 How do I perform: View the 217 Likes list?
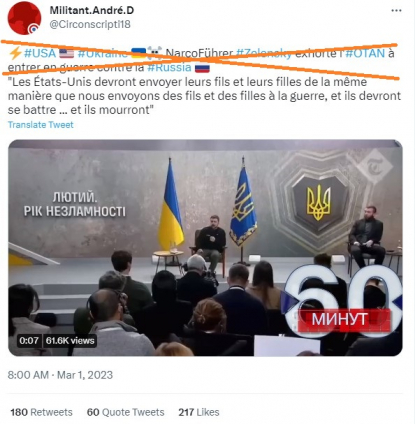click(199, 412)
